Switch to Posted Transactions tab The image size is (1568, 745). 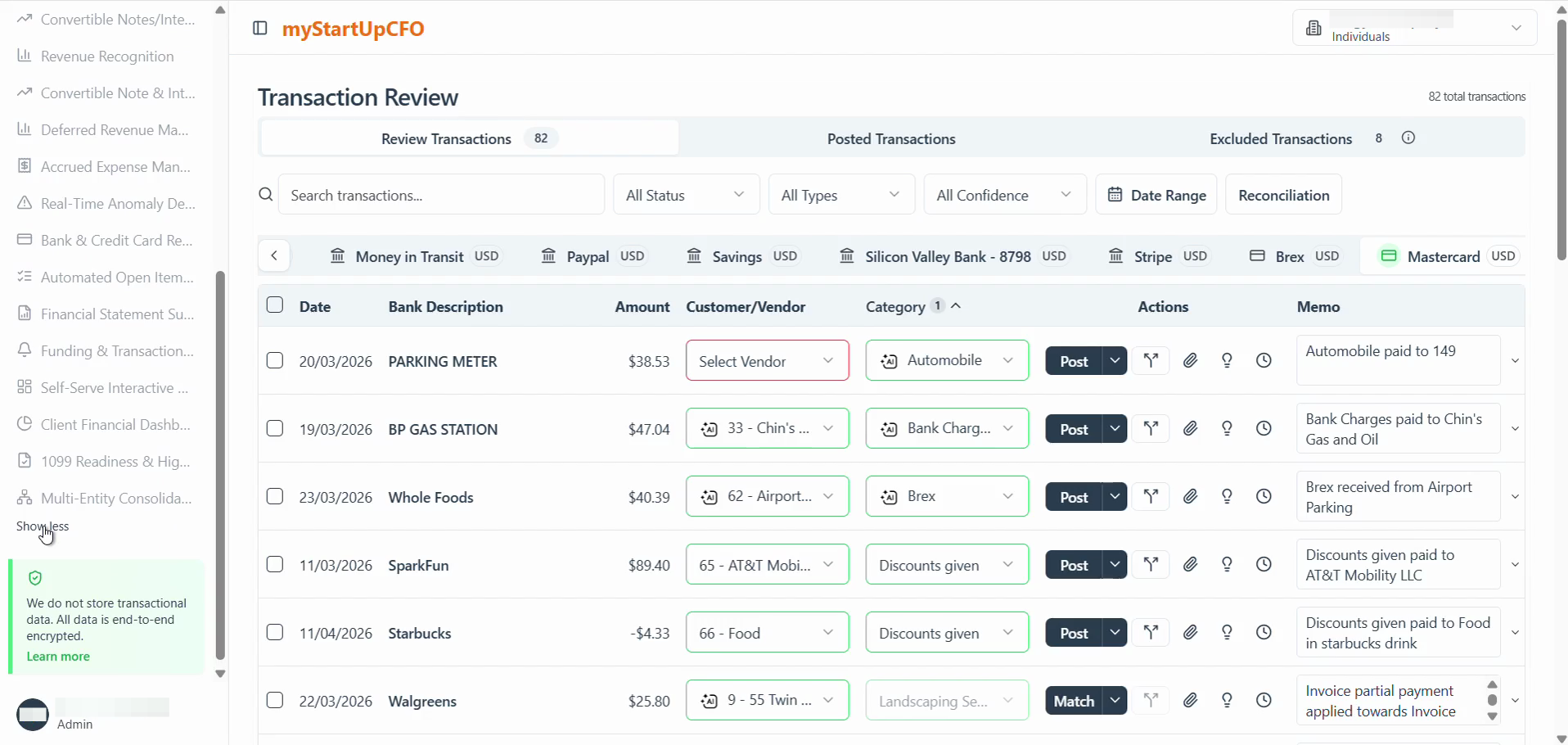click(891, 138)
